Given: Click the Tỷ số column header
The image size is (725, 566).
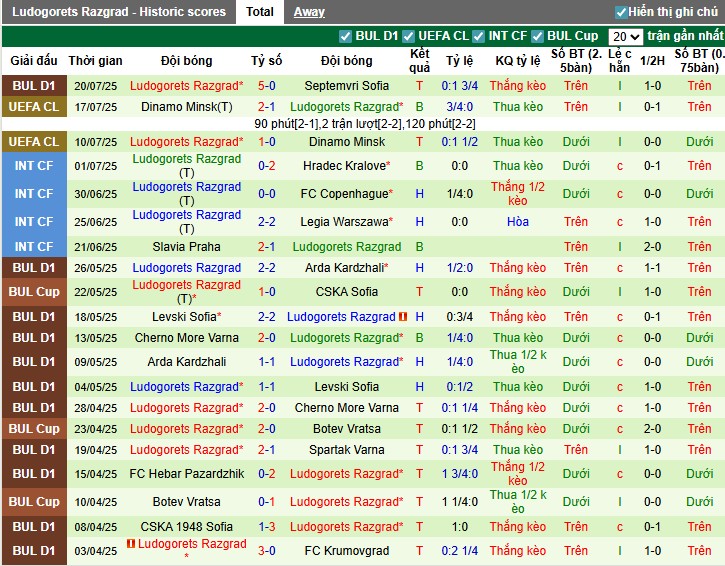Looking at the screenshot, I should pos(266,61).
